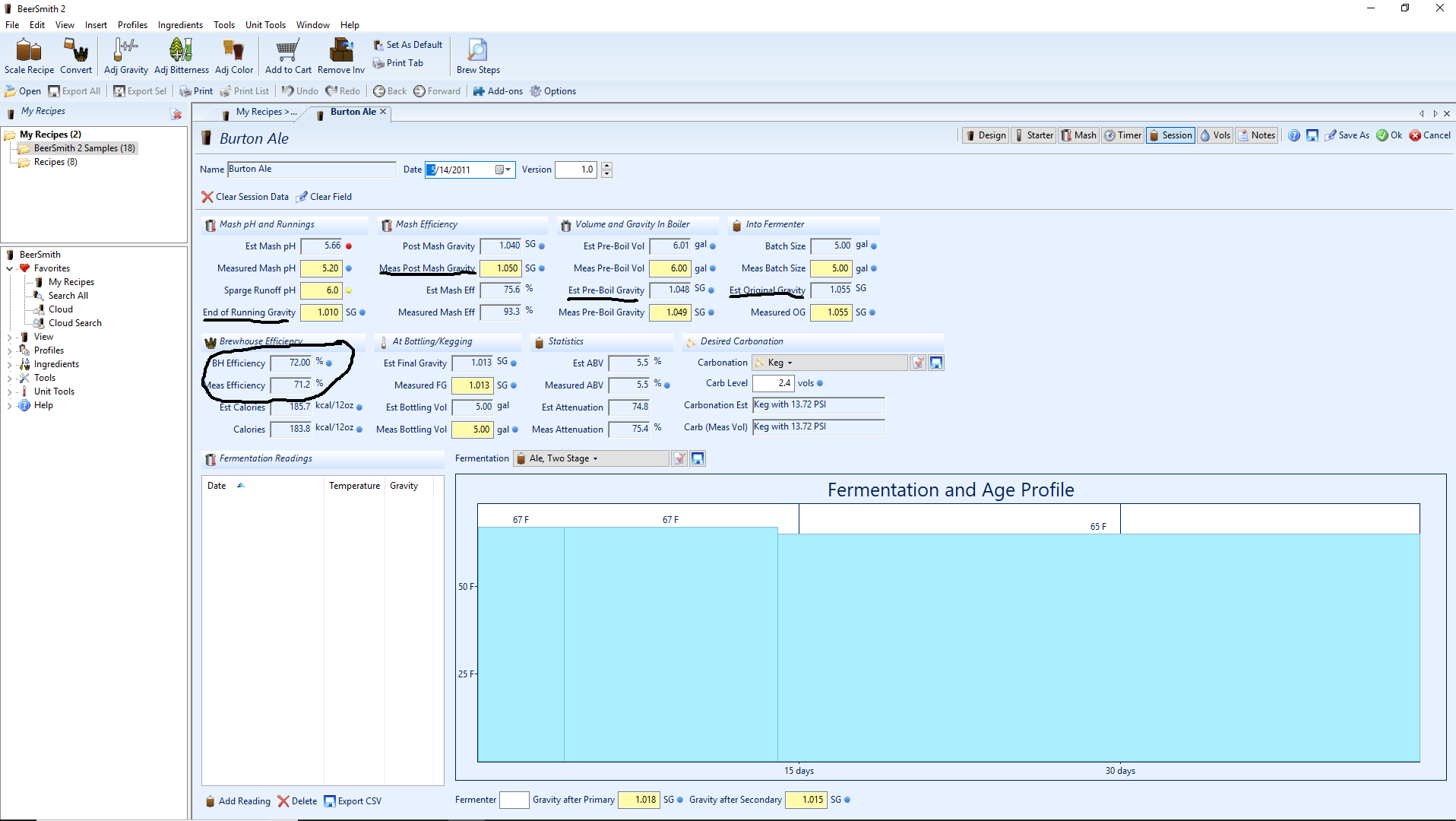Click Set As Default
Image resolution: width=1456 pixels, height=821 pixels.
click(408, 45)
